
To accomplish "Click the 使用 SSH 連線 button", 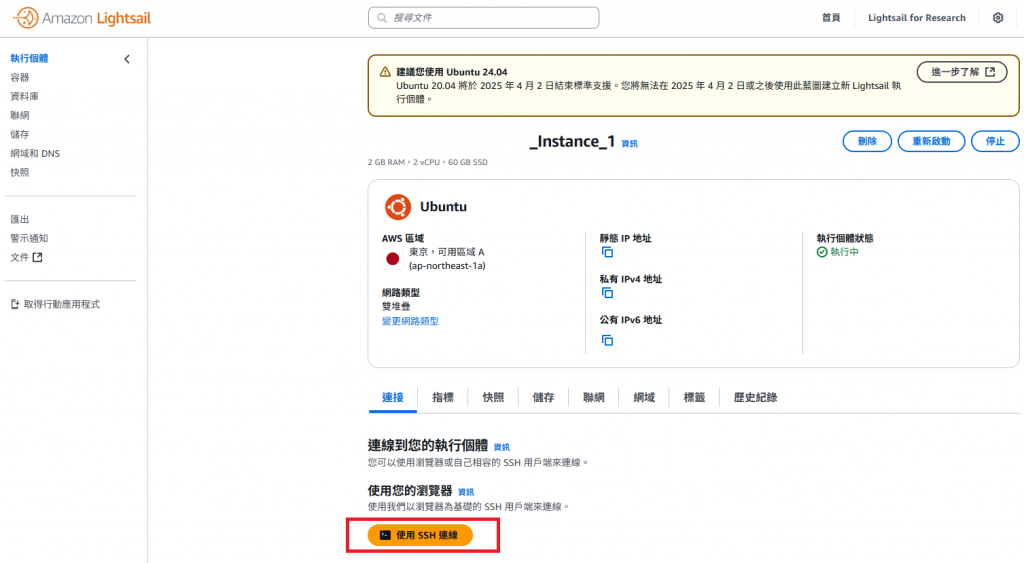I will pyautogui.click(x=420, y=535).
